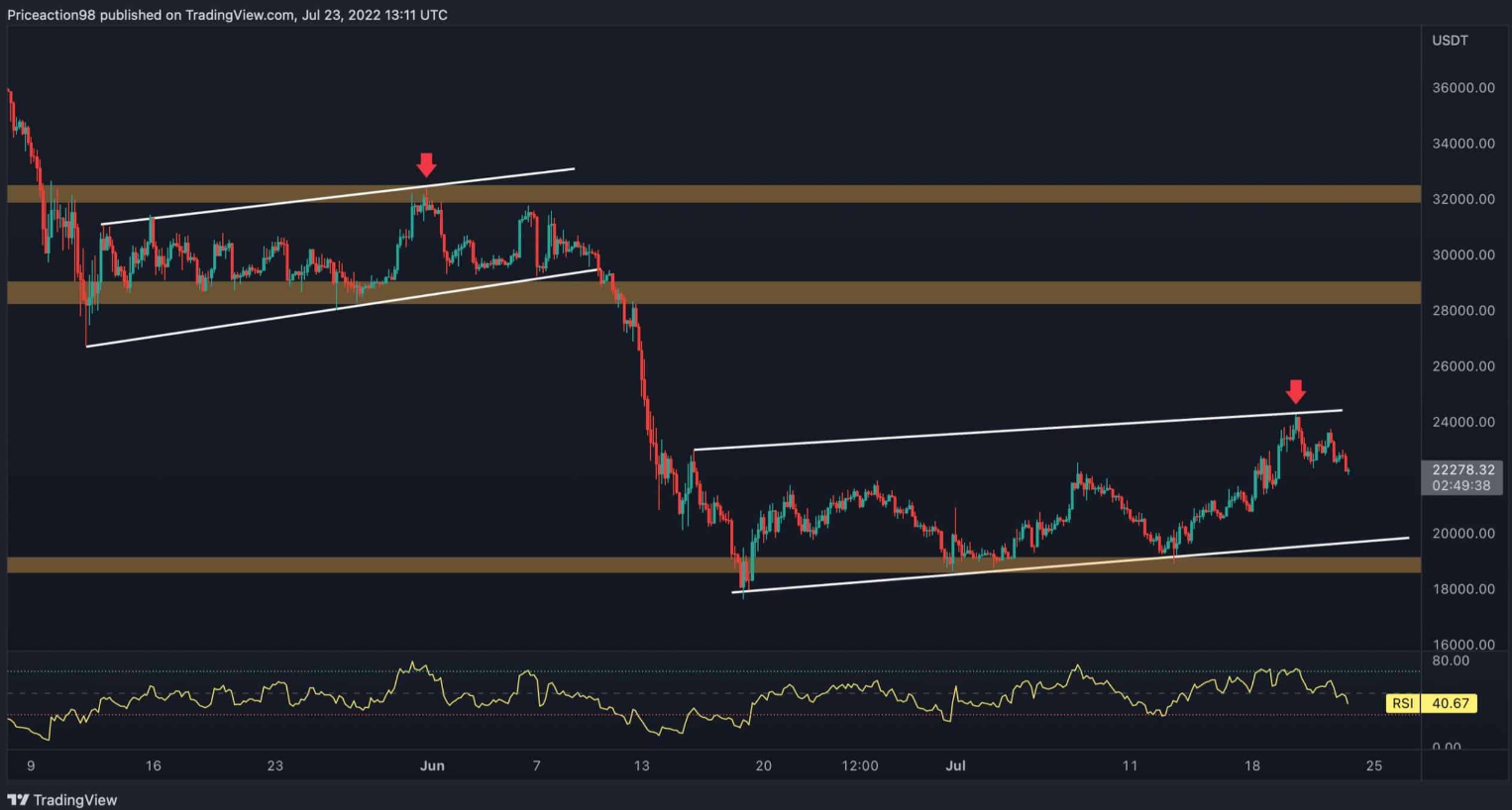Click the 26000.00 price axis label
This screenshot has height=810, width=1512.
1463,365
